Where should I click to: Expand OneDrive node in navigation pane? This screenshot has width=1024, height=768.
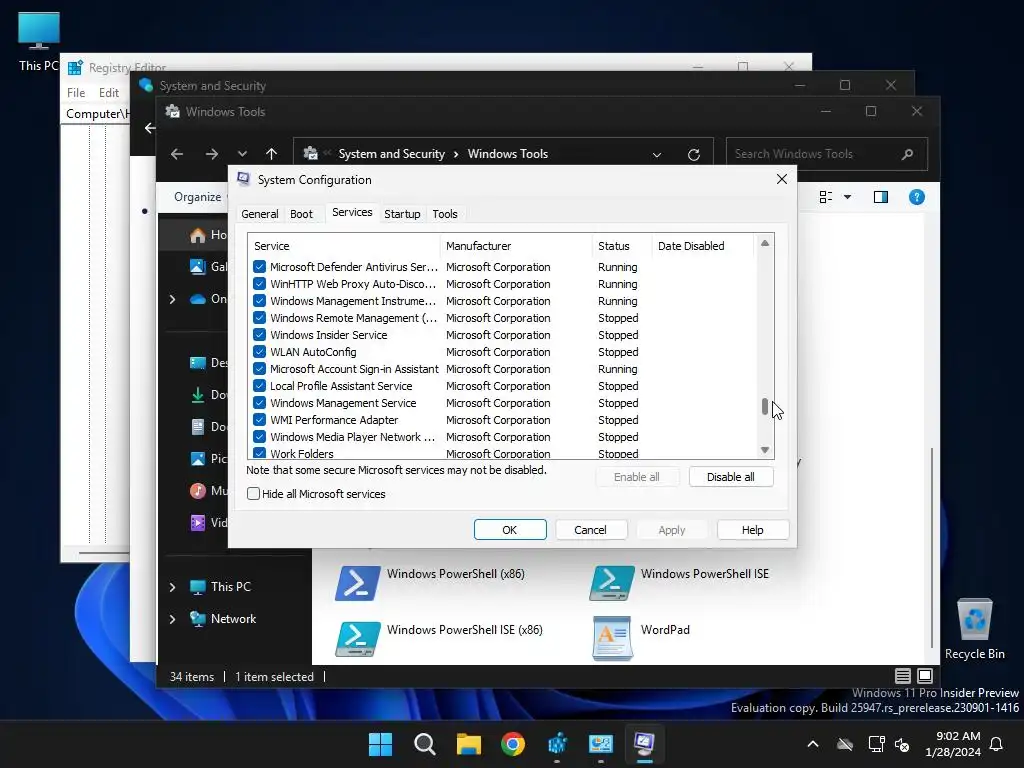coord(172,299)
